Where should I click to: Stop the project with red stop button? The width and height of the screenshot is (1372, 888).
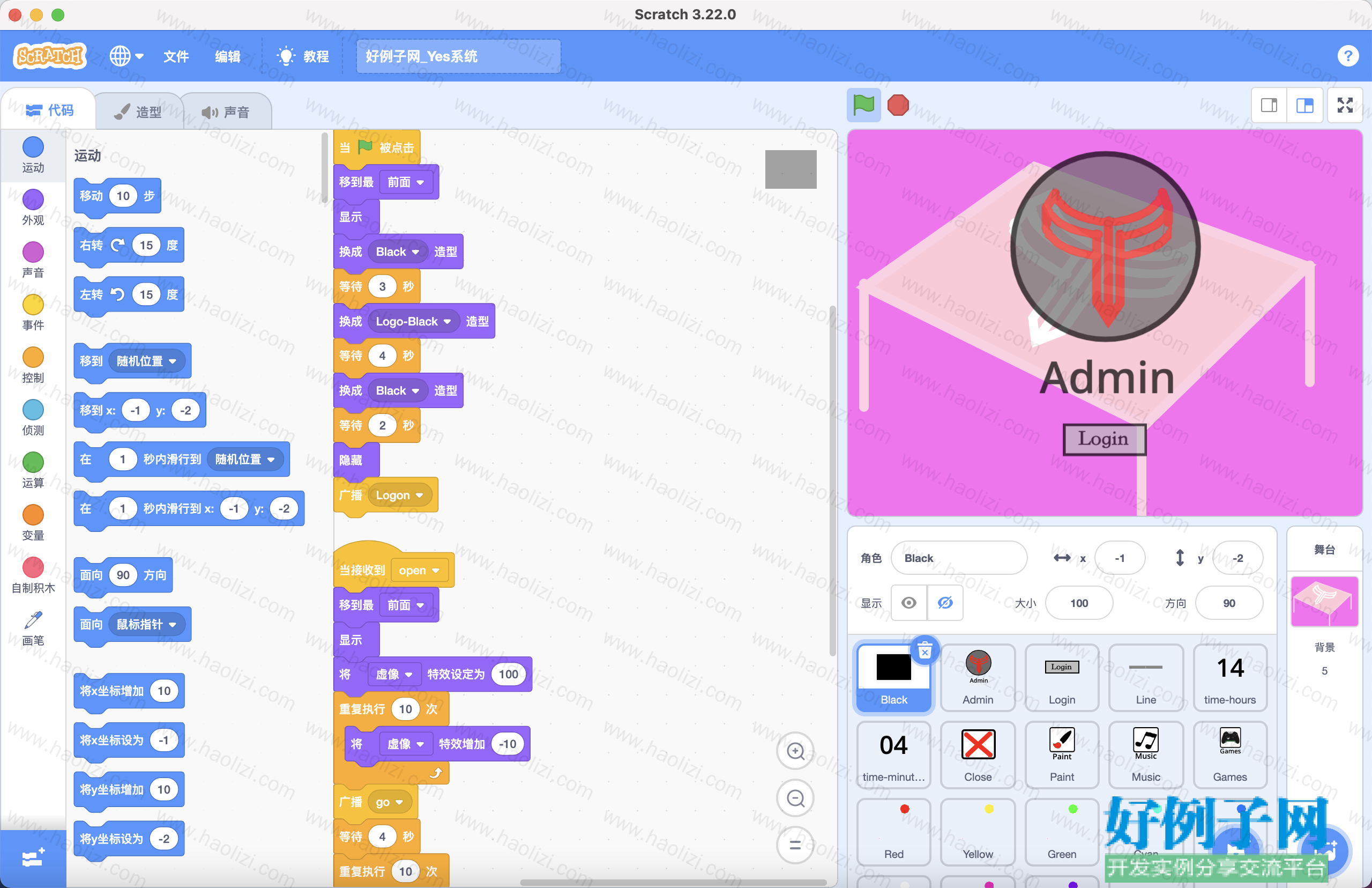click(898, 105)
